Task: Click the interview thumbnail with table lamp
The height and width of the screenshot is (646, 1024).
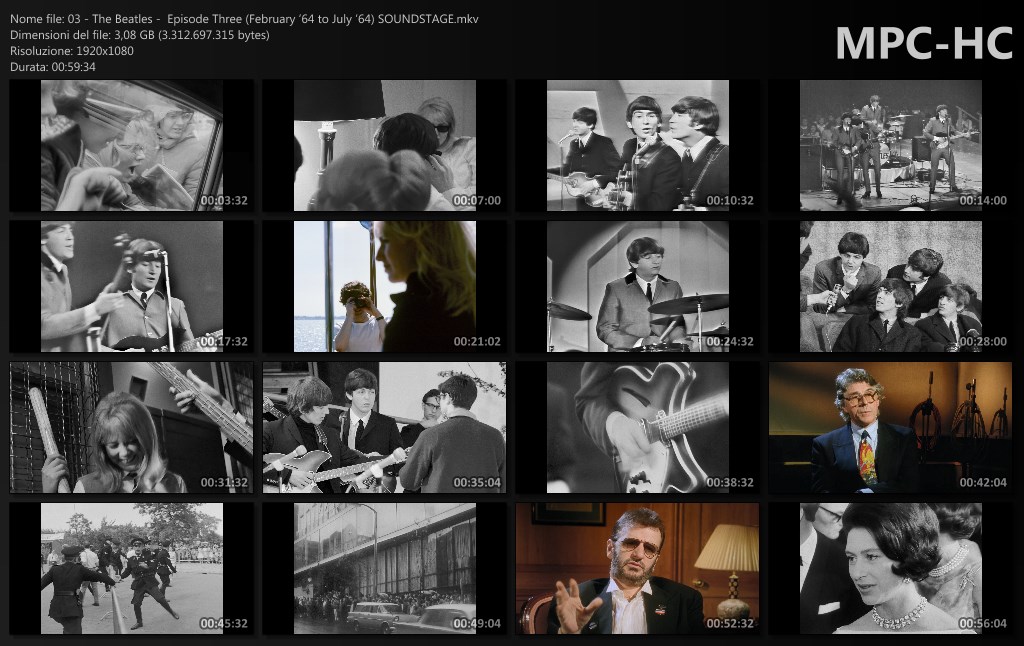Action: [x=637, y=568]
